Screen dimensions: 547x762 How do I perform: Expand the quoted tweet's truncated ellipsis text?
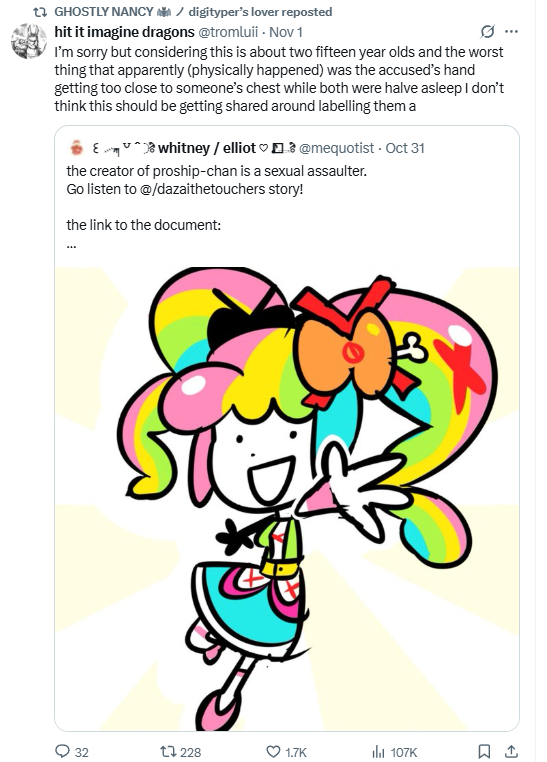coord(71,245)
